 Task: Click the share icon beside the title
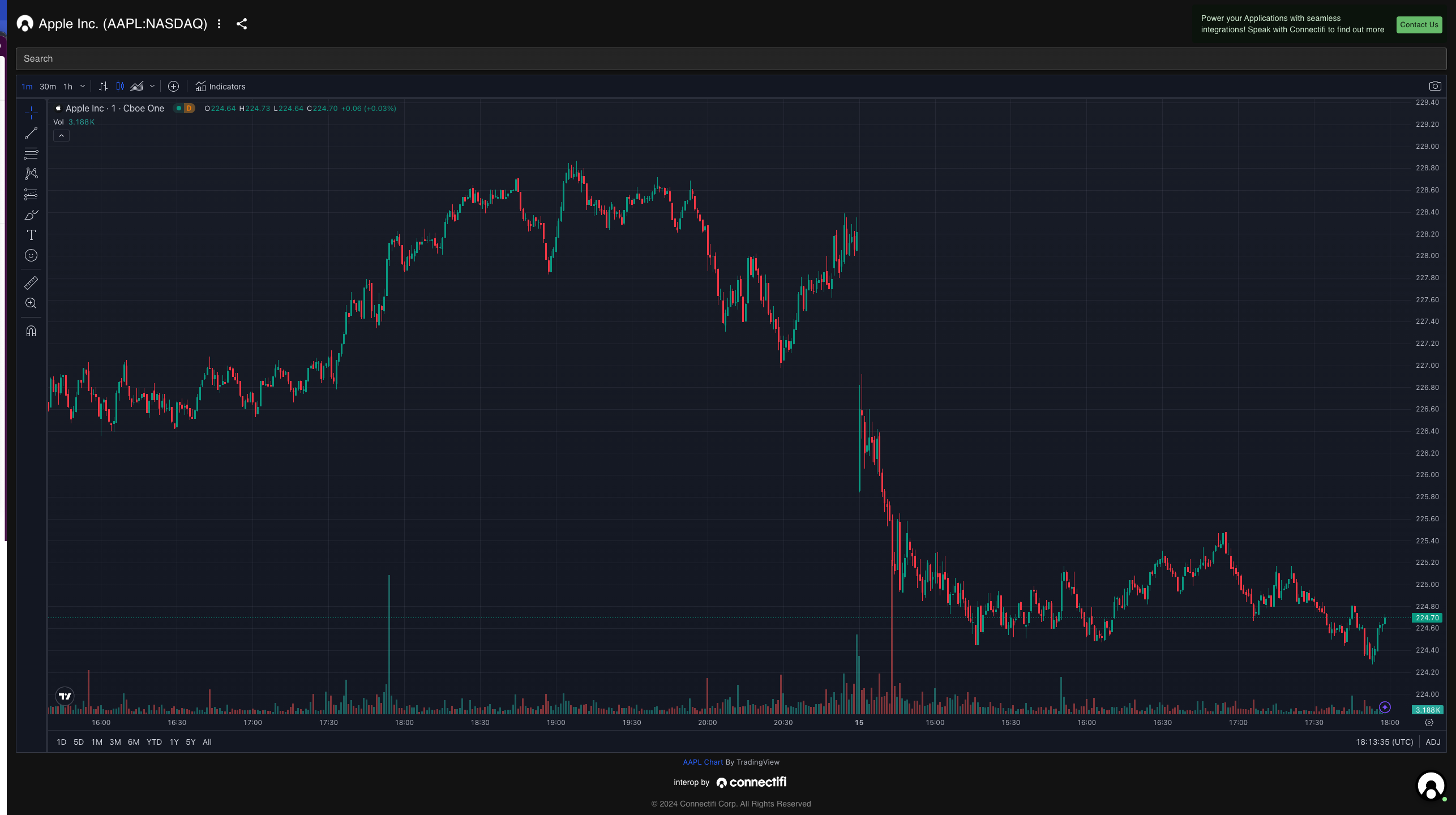pos(242,24)
